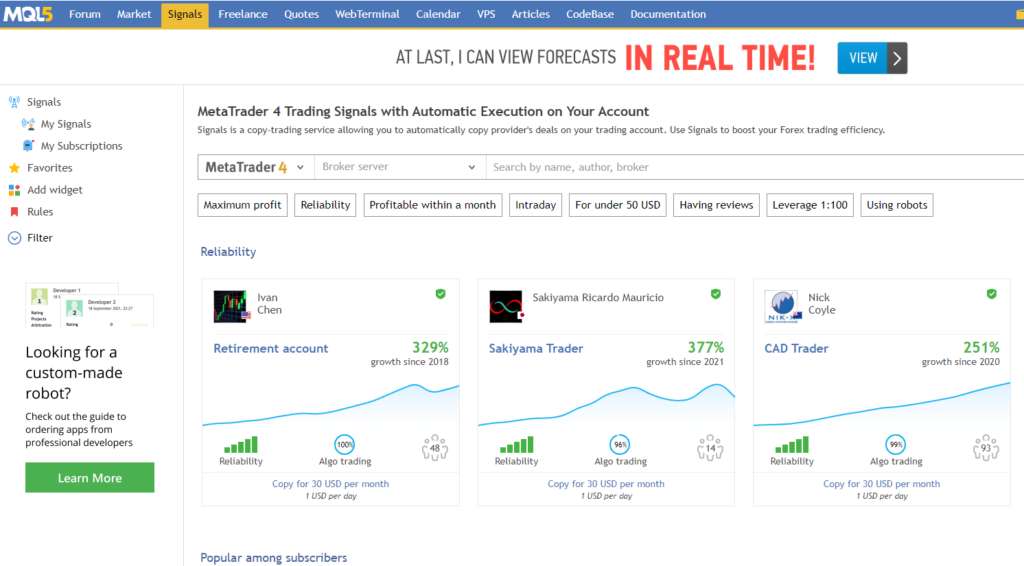1024x566 pixels.
Task: Toggle the Intraday filter chip
Action: pyautogui.click(x=535, y=205)
